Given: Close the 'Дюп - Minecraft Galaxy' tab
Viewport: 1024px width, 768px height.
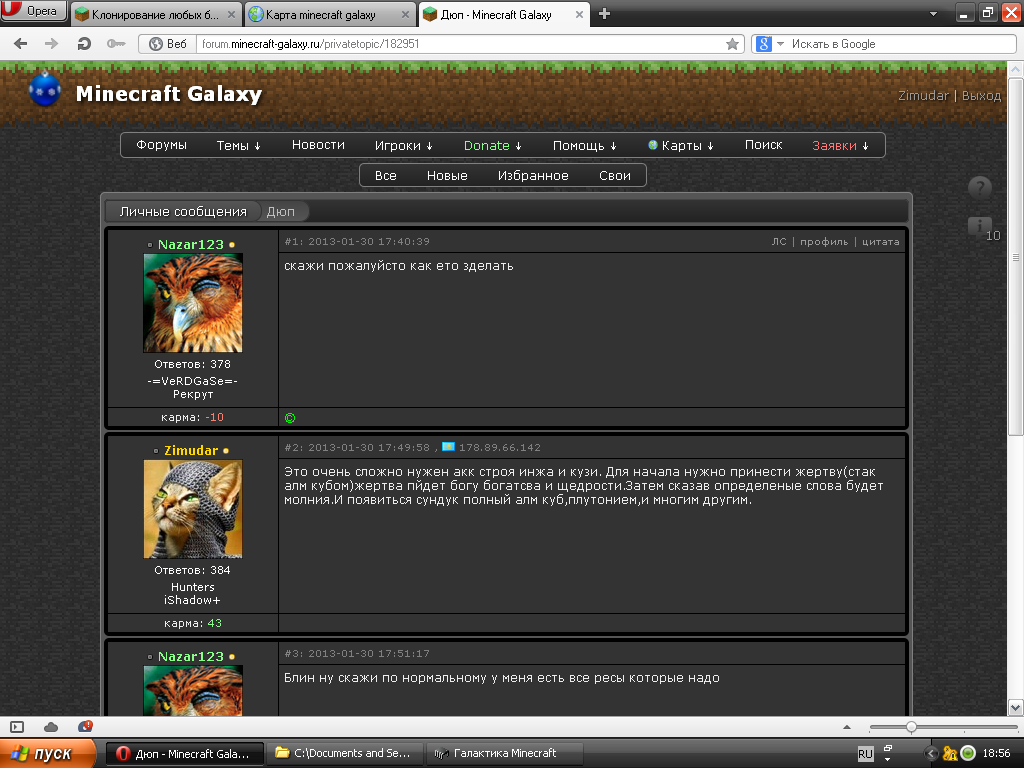Looking at the screenshot, I should 579,14.
